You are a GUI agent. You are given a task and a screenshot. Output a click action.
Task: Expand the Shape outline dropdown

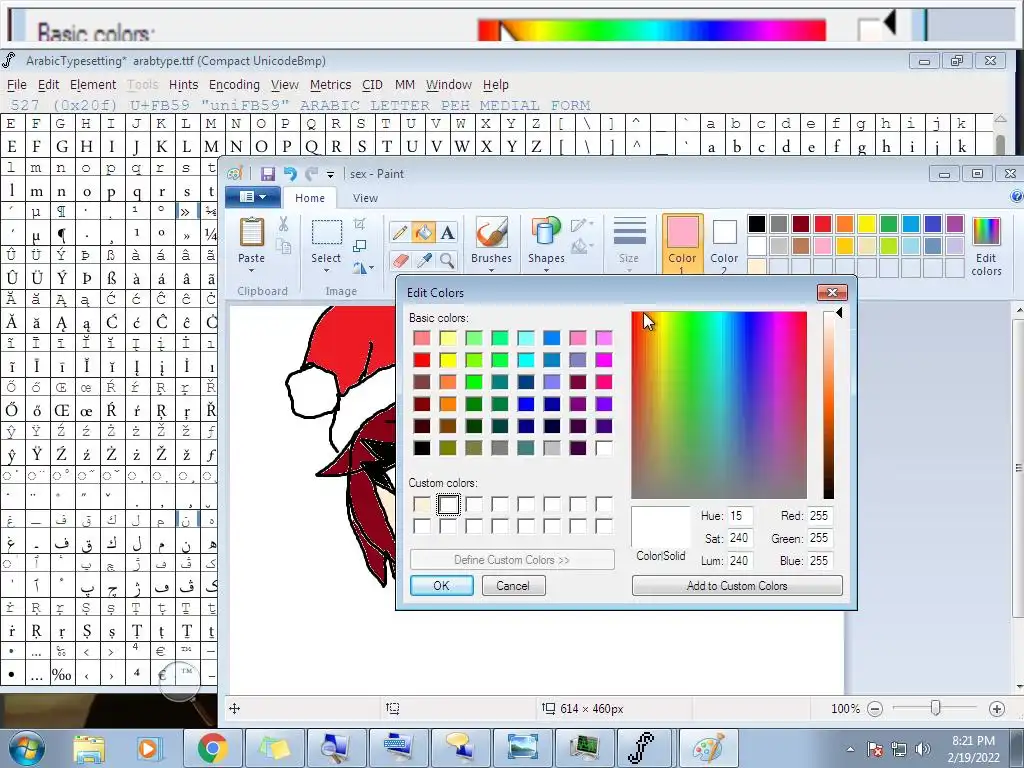point(591,224)
